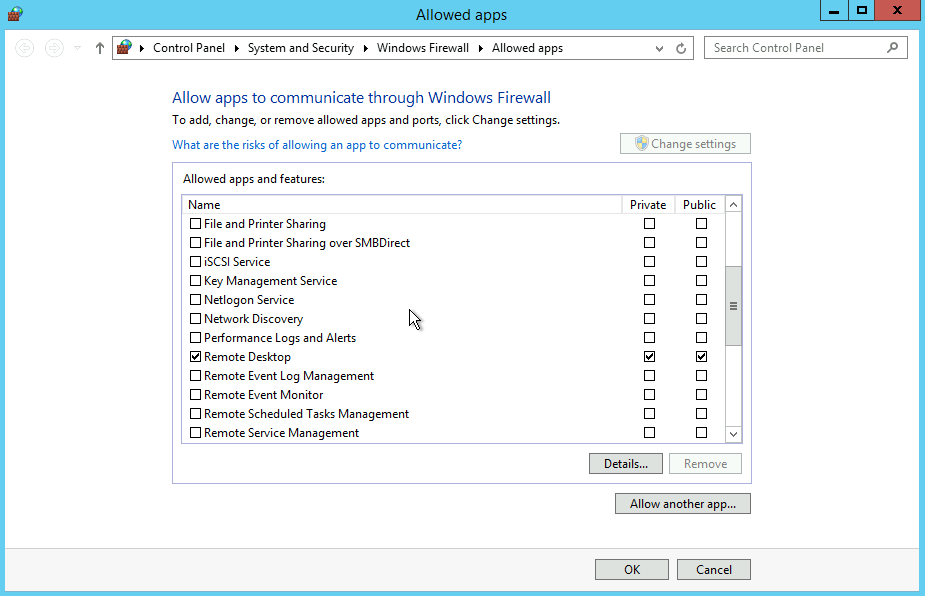Viewport: 925px width, 596px height.
Task: Enable Performance Logs and Alerts checkbox
Action: 195,338
